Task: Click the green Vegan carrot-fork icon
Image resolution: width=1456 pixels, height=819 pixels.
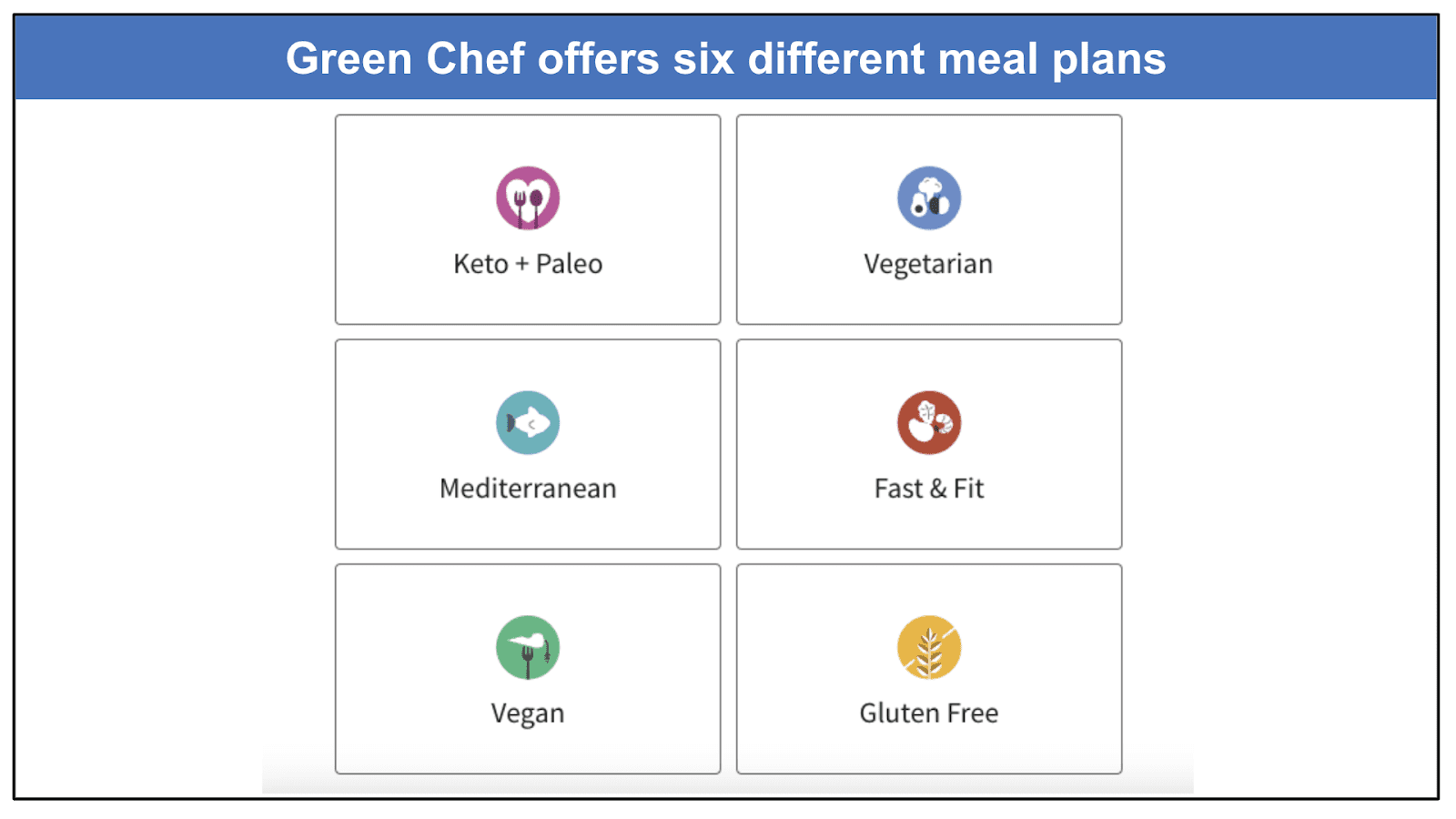Action: pos(528,647)
